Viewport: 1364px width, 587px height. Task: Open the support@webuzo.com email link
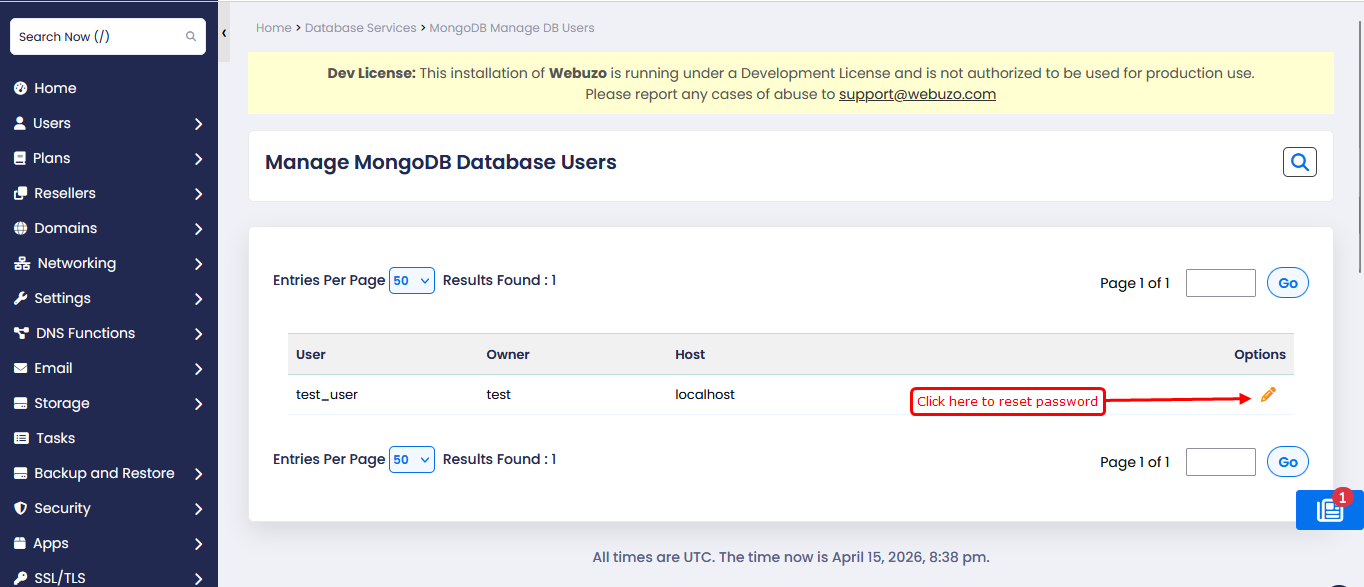[x=917, y=94]
